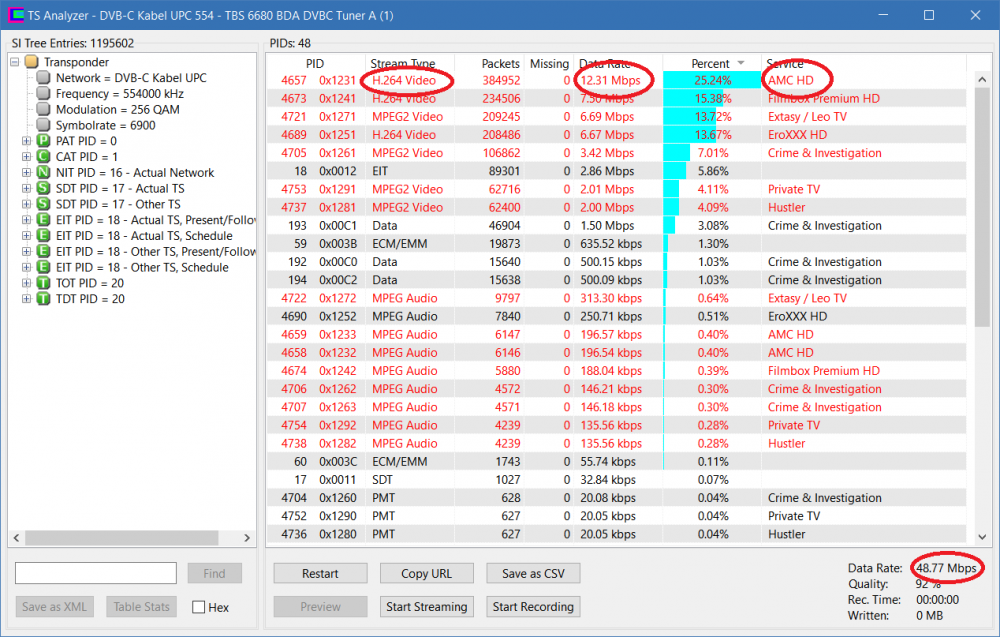Viewport: 1000px width, 637px height.
Task: Click the Table Stats button
Action: [142, 606]
